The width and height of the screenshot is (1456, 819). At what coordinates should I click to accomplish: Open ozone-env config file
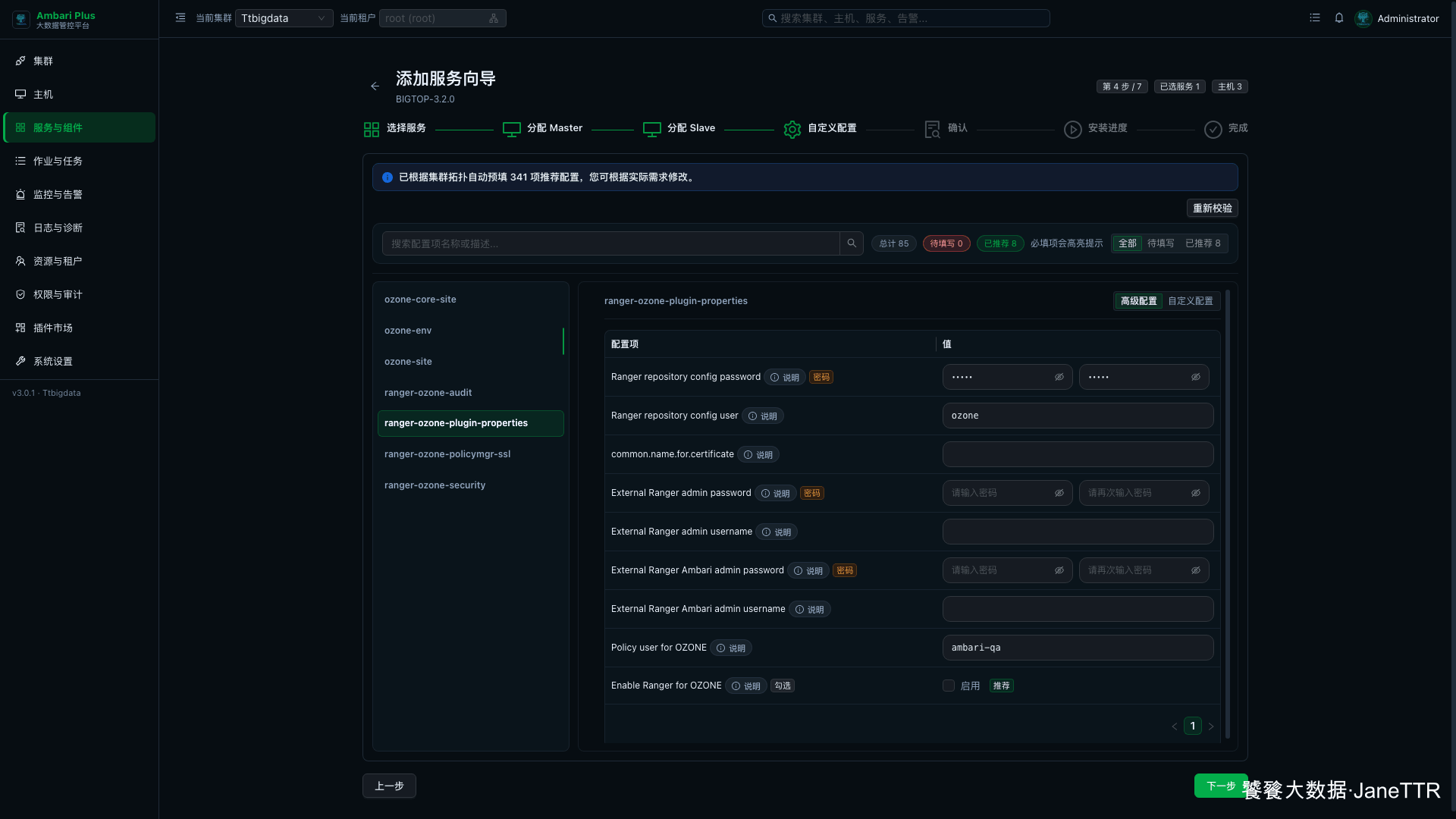tap(470, 331)
